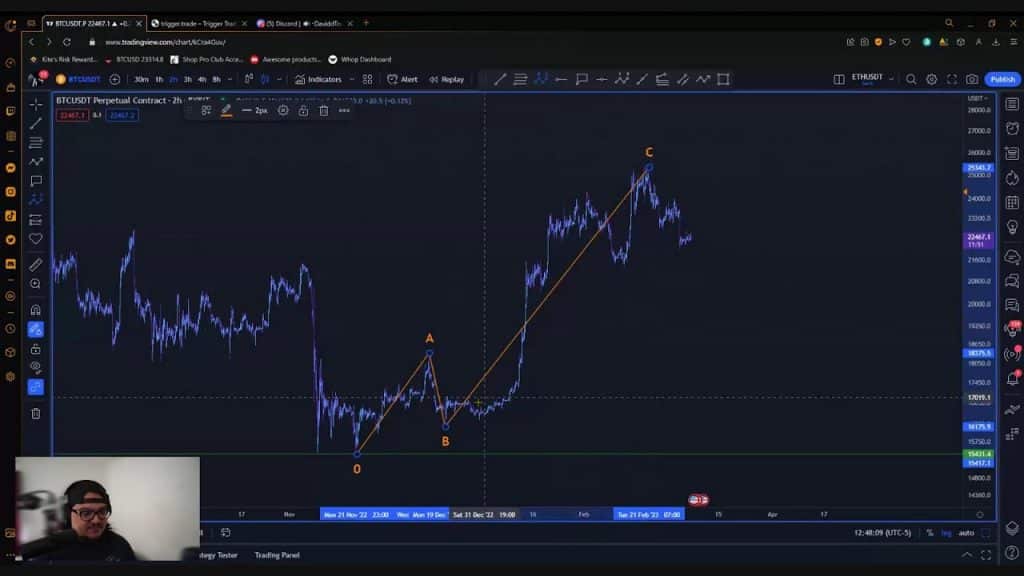The width and height of the screenshot is (1024, 576).
Task: Open the Trading Panel tab
Action: pos(276,555)
